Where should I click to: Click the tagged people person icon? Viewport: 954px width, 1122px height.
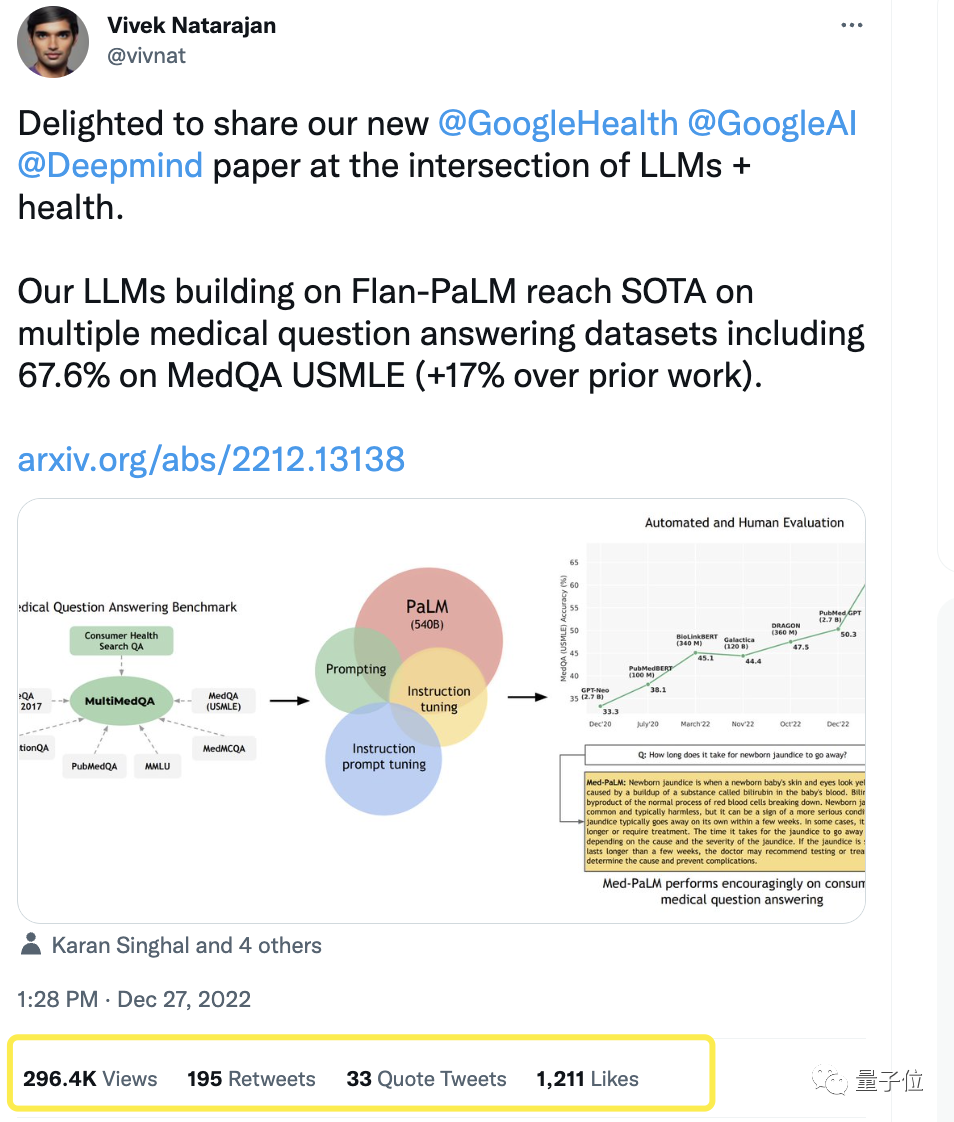click(x=31, y=945)
